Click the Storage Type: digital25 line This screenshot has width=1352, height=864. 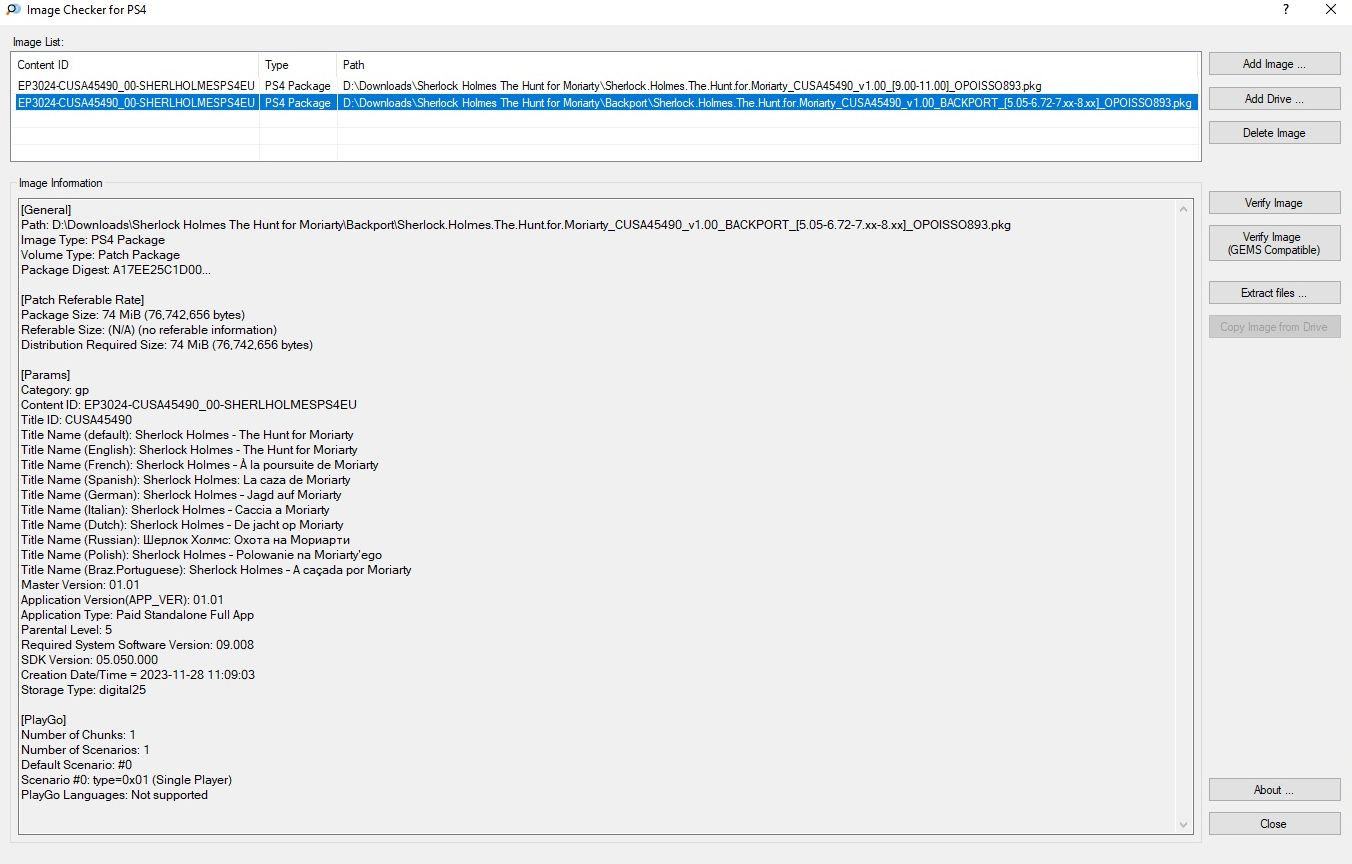click(x=83, y=690)
